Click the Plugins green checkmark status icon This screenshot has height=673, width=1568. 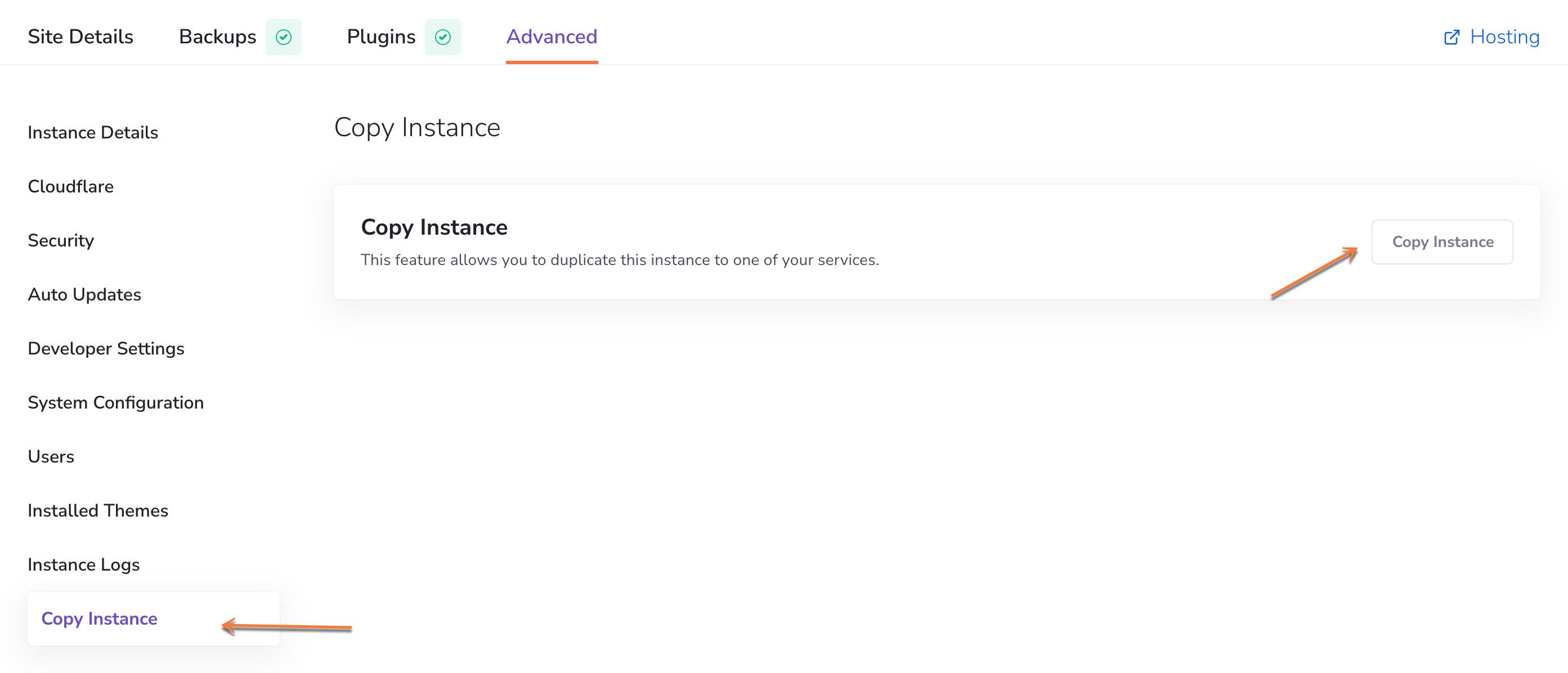(442, 37)
